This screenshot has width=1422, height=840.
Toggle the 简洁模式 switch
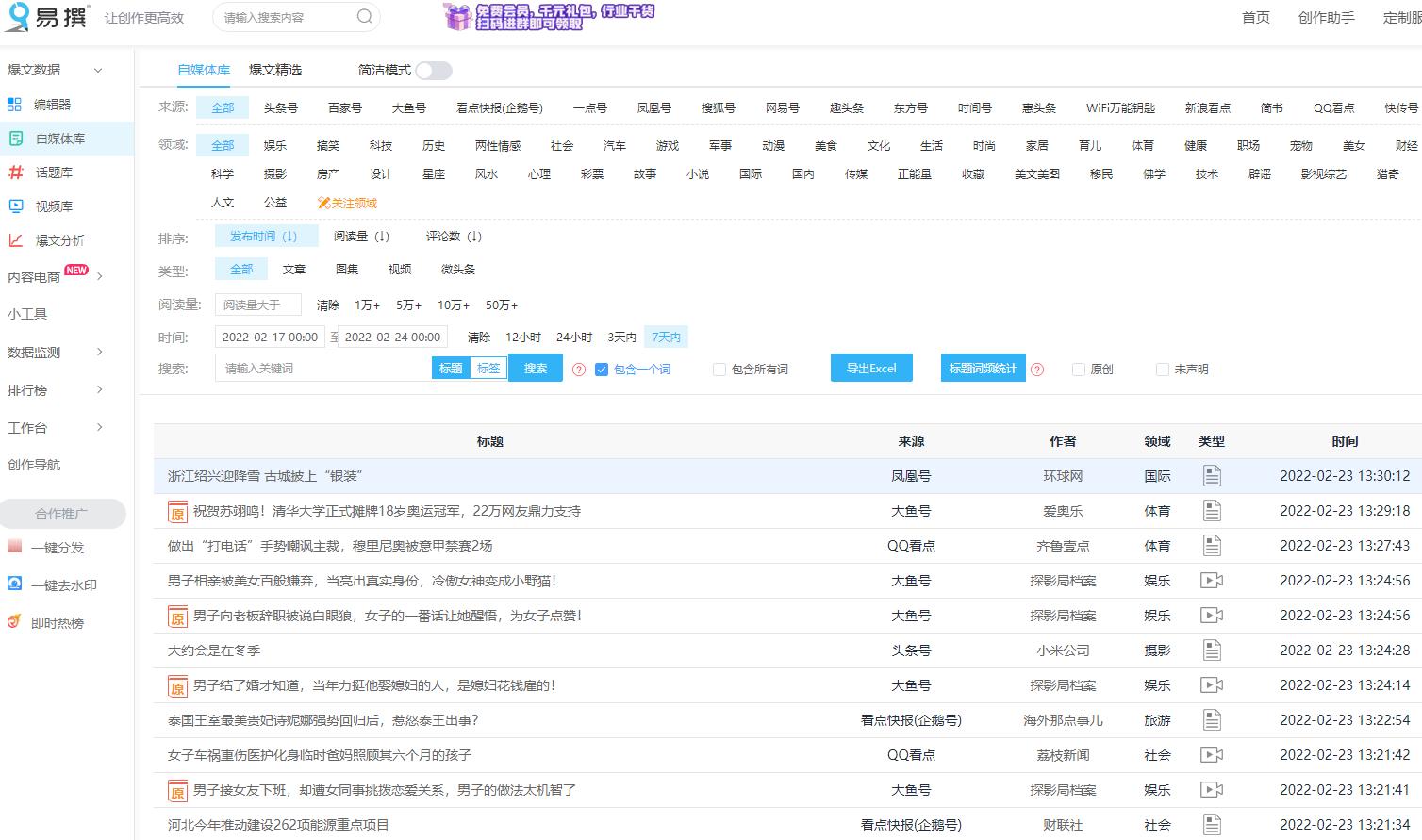(435, 70)
